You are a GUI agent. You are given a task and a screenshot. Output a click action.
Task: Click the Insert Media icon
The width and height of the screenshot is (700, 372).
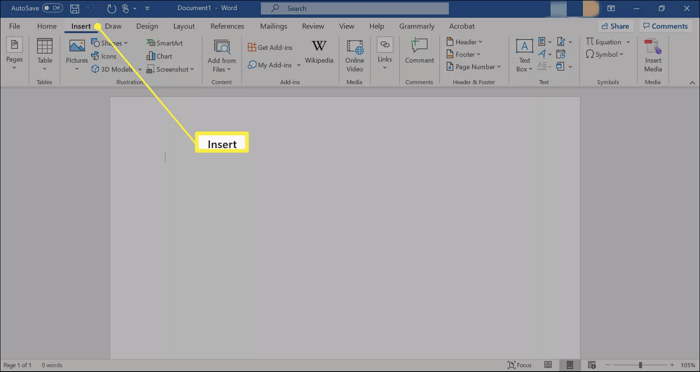point(653,55)
